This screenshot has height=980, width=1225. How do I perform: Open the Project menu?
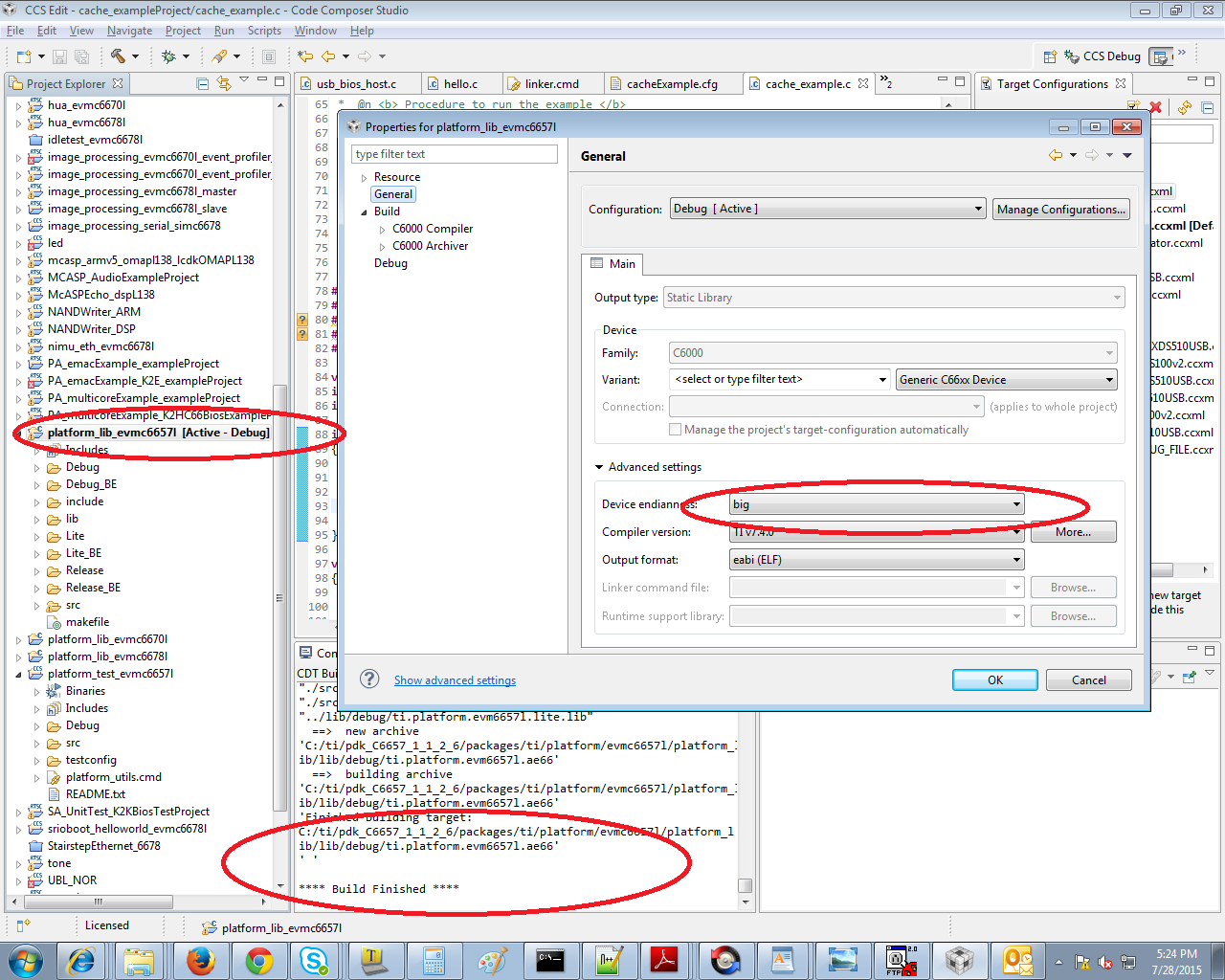[x=183, y=31]
